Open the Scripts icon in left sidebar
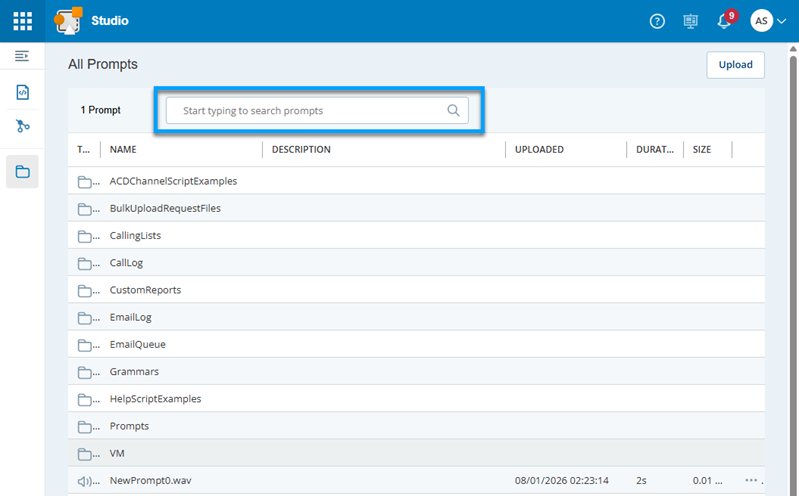The width and height of the screenshot is (799, 497). (x=22, y=92)
